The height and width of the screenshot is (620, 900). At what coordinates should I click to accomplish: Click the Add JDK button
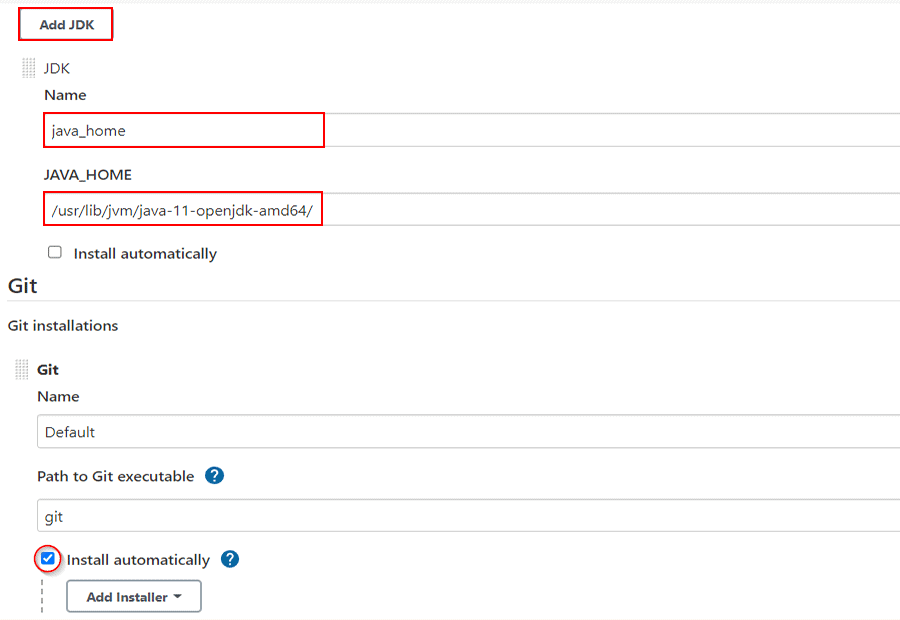click(65, 23)
